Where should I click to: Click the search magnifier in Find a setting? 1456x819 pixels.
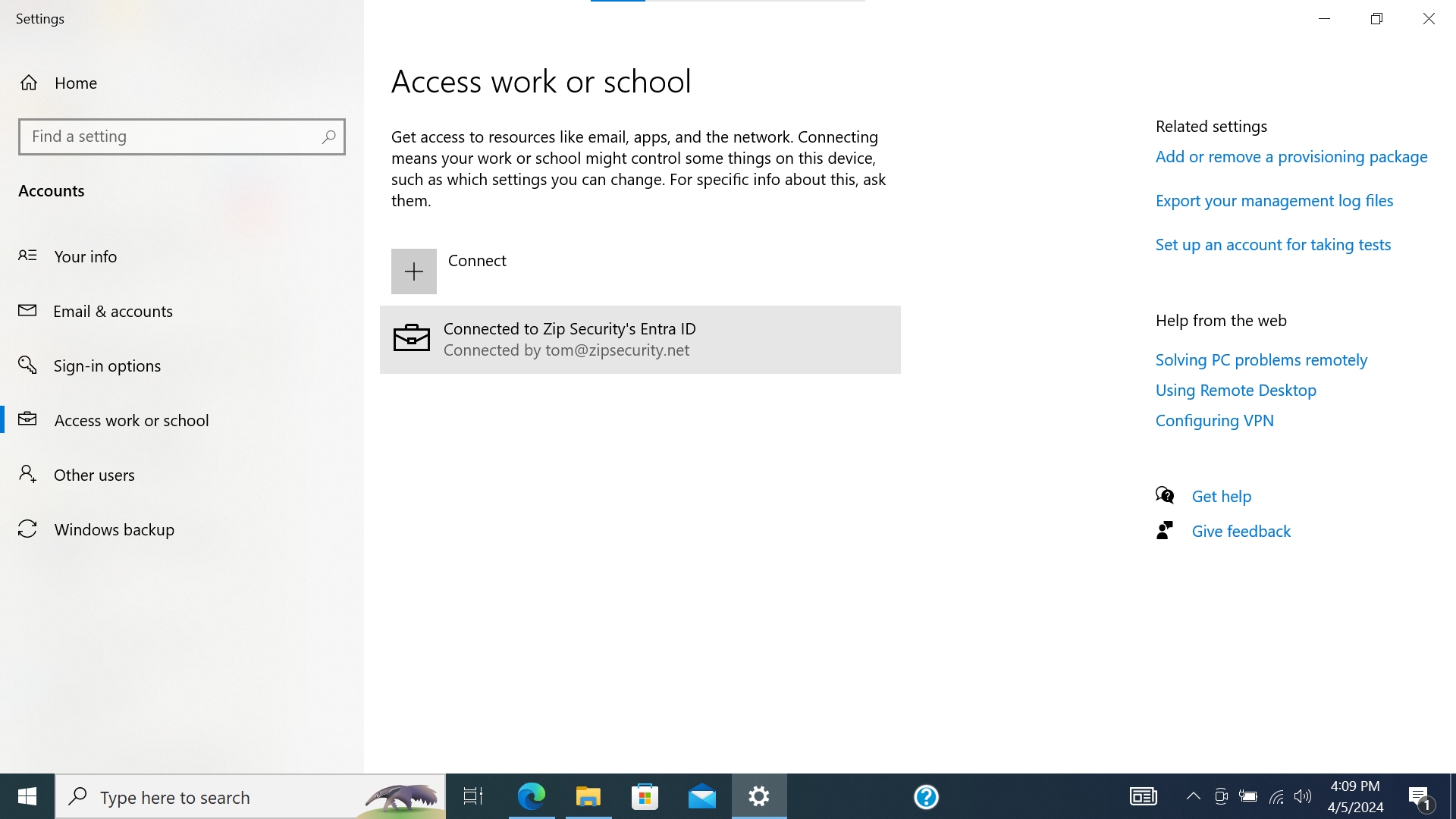click(x=328, y=136)
